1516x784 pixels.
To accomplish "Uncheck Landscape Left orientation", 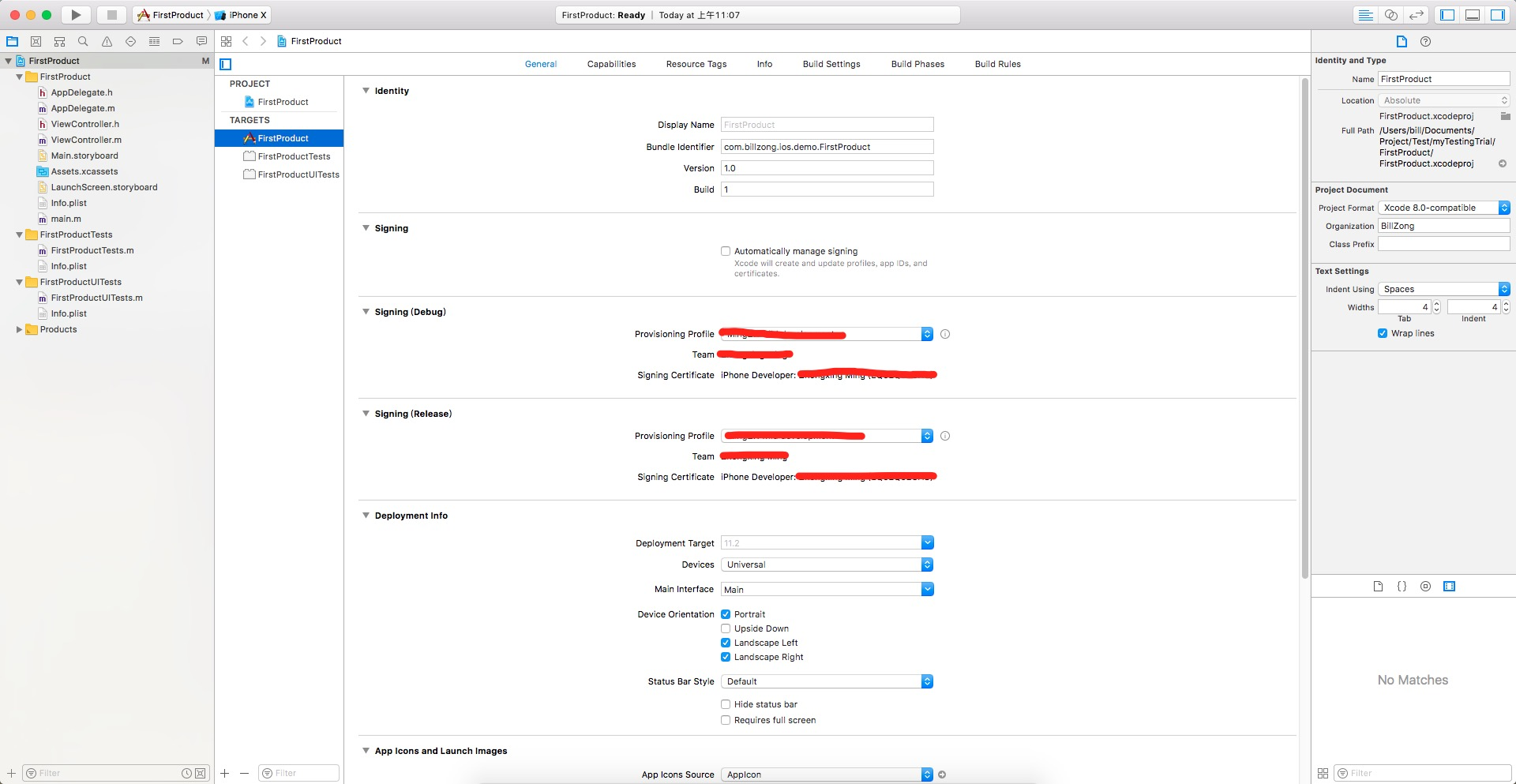I will (x=725, y=643).
